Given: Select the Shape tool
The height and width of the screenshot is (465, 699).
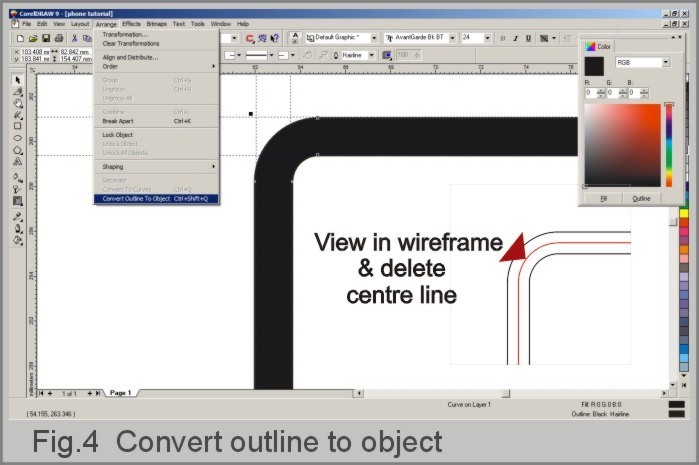Looking at the screenshot, I should pyautogui.click(x=18, y=92).
